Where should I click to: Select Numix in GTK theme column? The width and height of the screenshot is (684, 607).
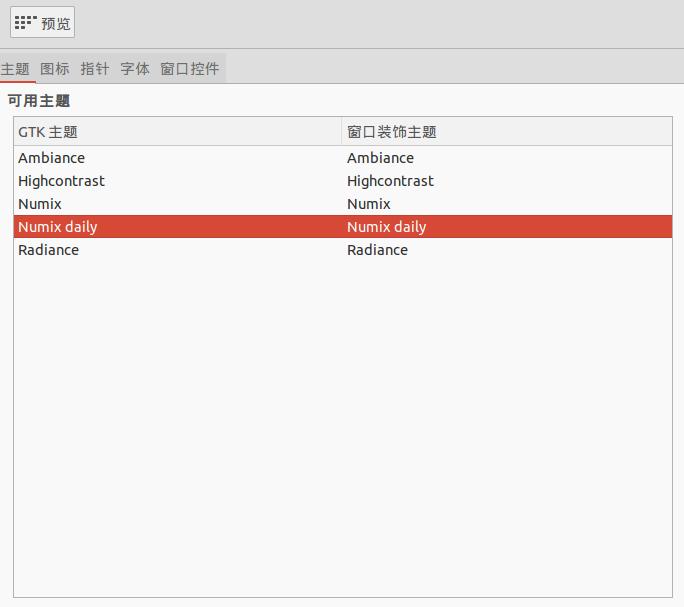pos(40,204)
